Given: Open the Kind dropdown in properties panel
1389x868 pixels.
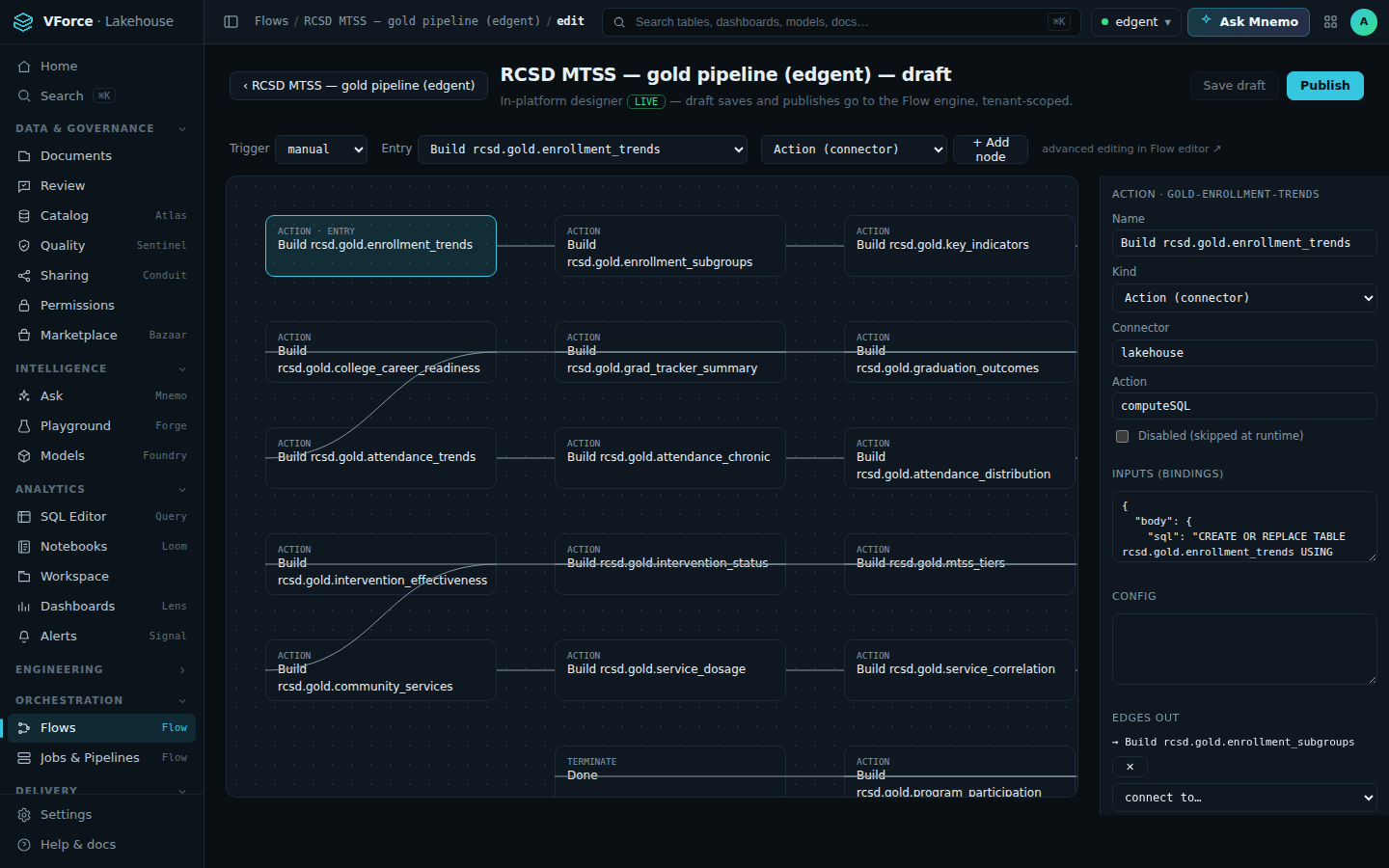Looking at the screenshot, I should click(x=1244, y=298).
